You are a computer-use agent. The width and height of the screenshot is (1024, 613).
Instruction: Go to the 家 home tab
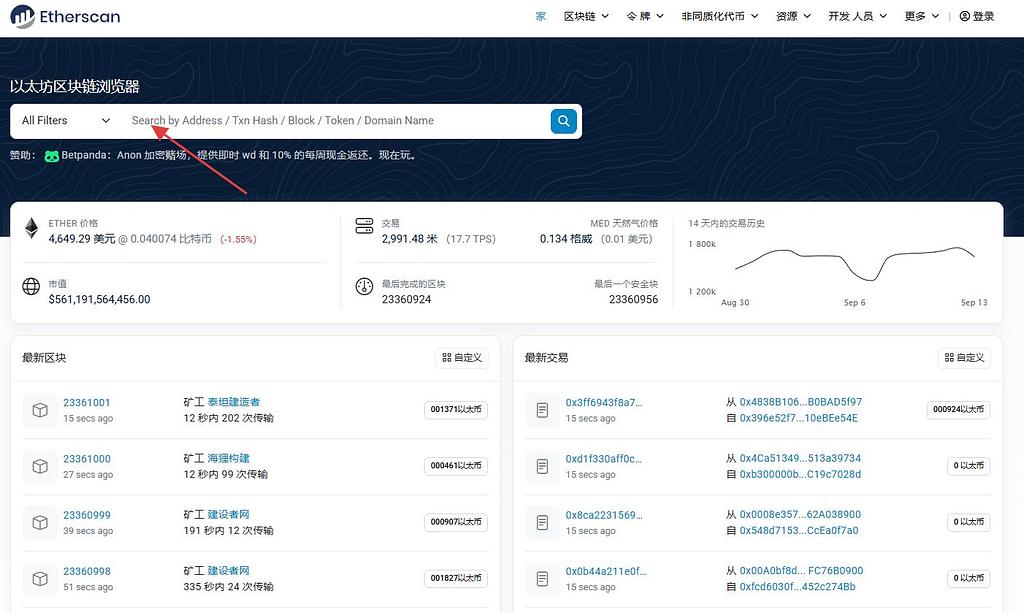[x=541, y=17]
